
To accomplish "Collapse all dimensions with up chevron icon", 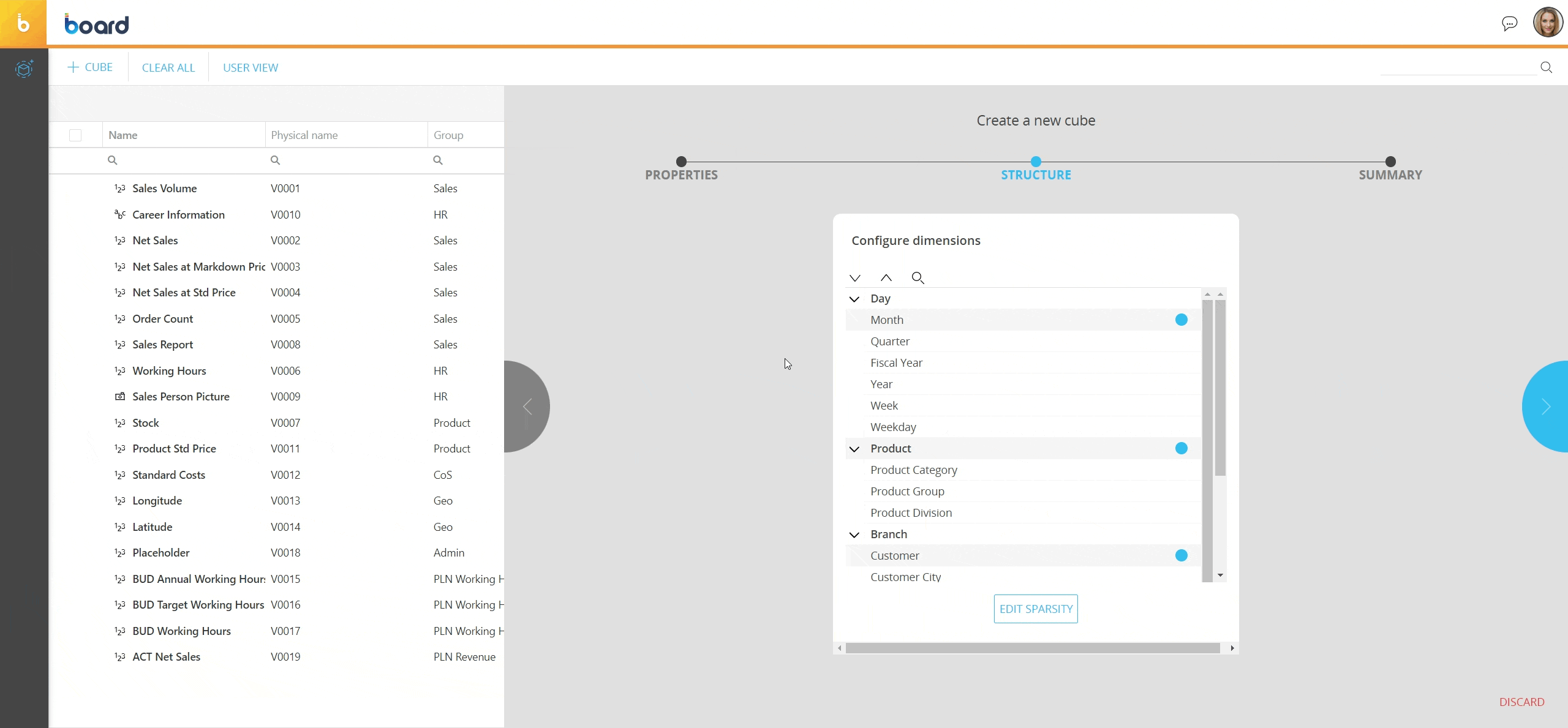I will pyautogui.click(x=886, y=278).
